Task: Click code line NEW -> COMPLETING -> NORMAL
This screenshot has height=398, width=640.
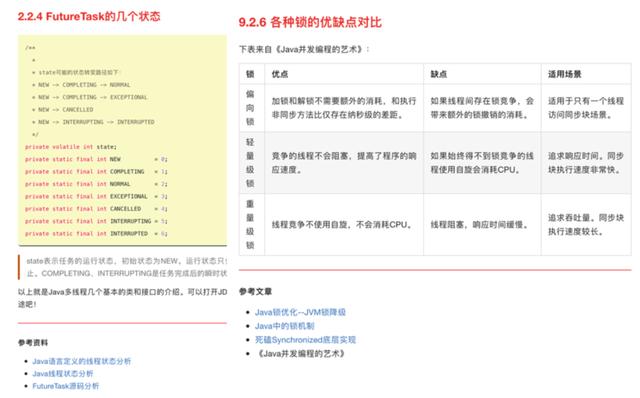Action: point(81,85)
